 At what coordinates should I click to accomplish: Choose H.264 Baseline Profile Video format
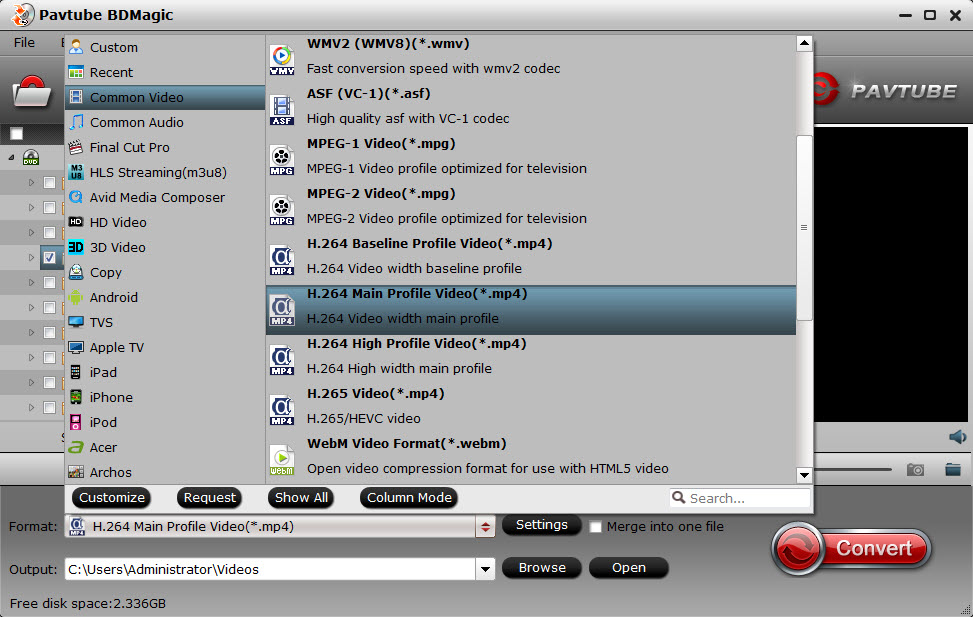click(531, 256)
